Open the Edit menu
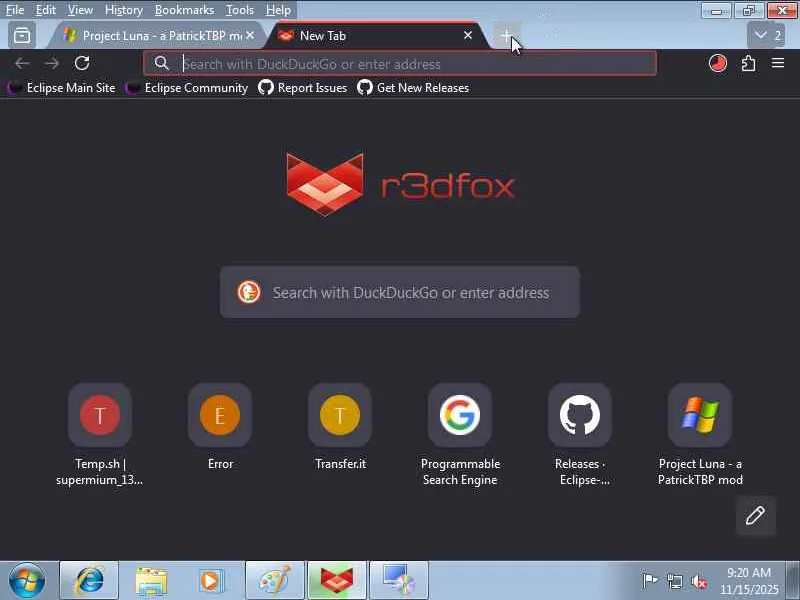 [x=45, y=10]
